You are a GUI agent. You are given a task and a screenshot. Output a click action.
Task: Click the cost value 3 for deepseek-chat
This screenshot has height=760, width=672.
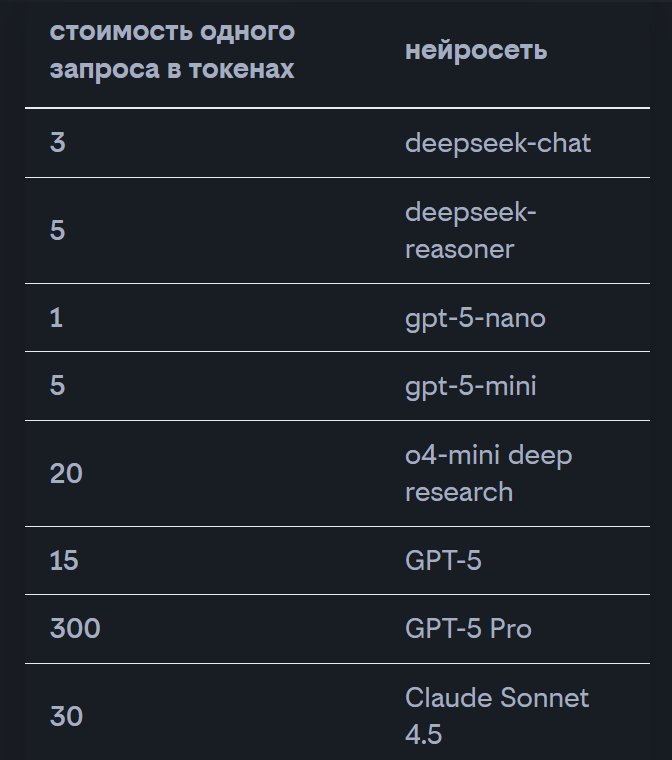(57, 143)
